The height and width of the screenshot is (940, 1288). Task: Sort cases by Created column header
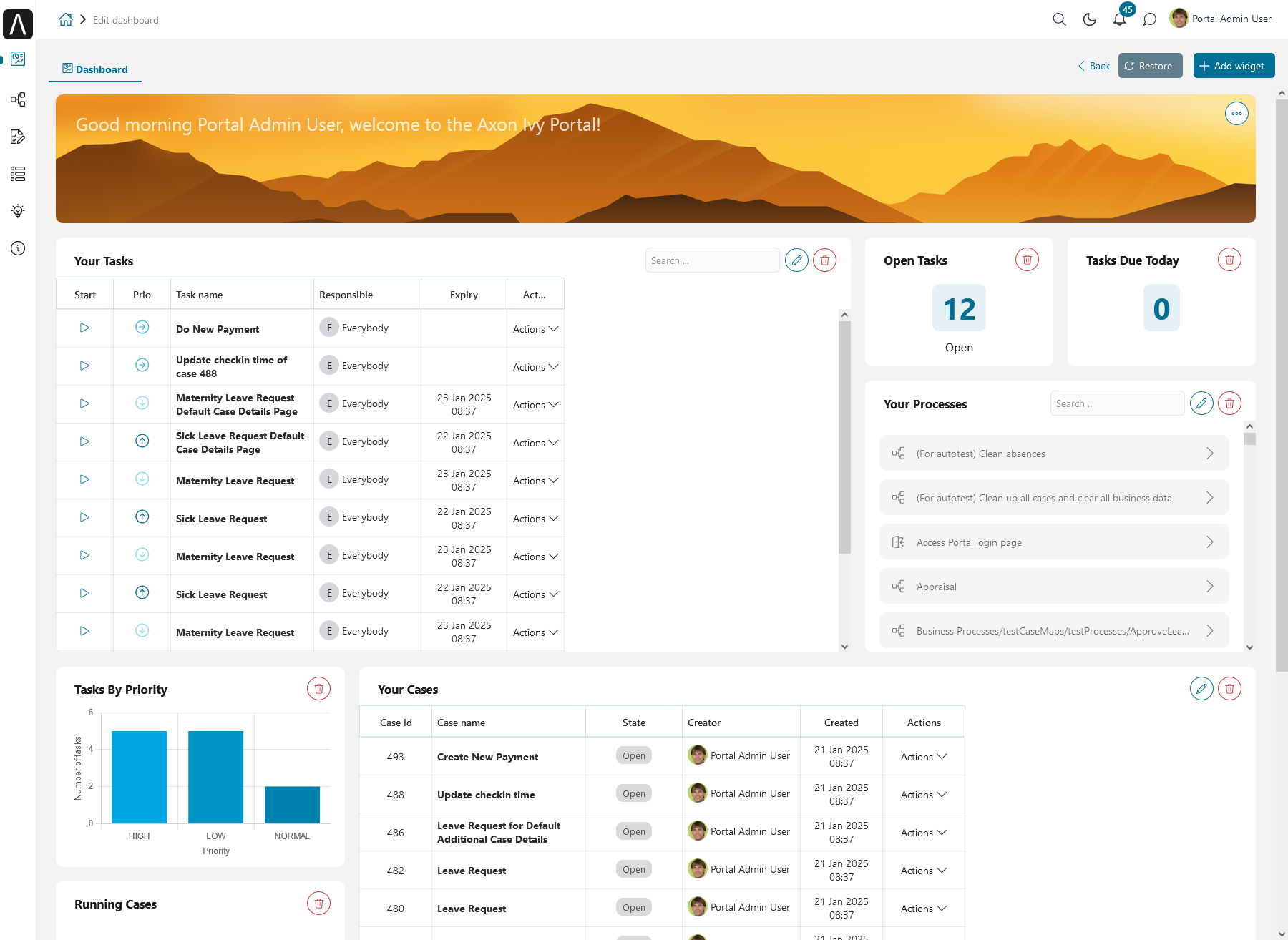coord(841,723)
